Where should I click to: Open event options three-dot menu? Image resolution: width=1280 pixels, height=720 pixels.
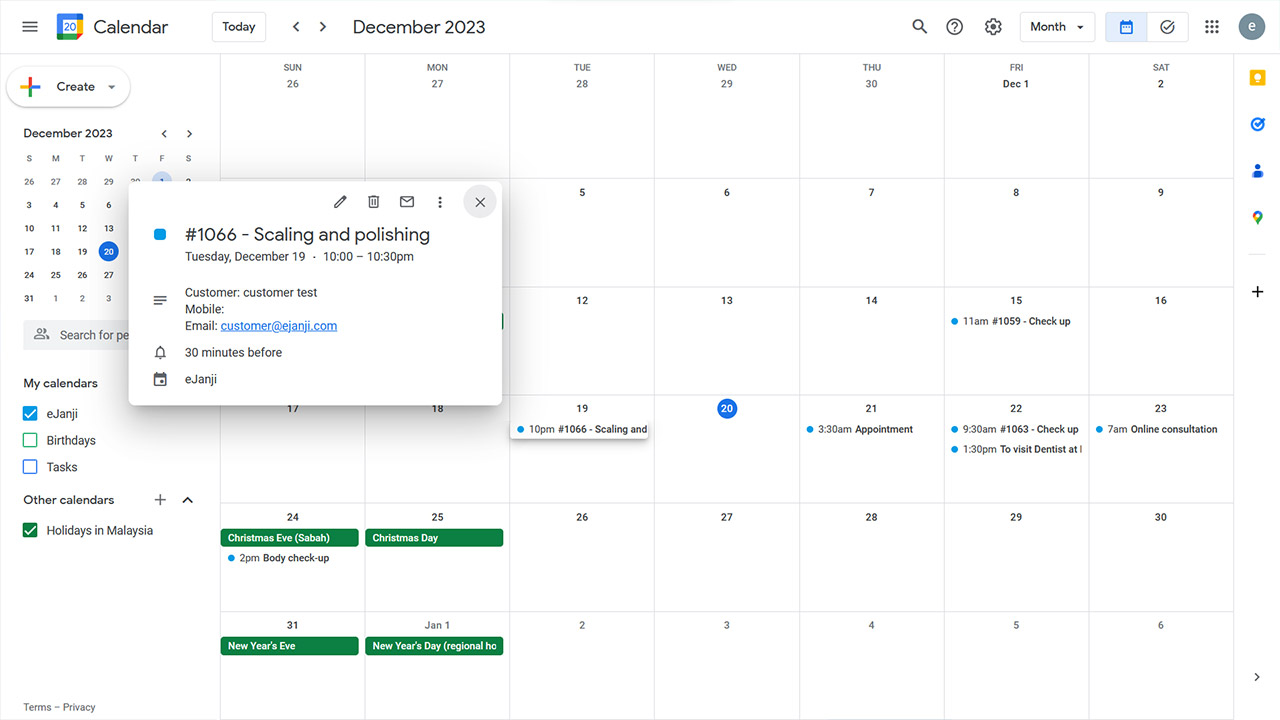(440, 202)
